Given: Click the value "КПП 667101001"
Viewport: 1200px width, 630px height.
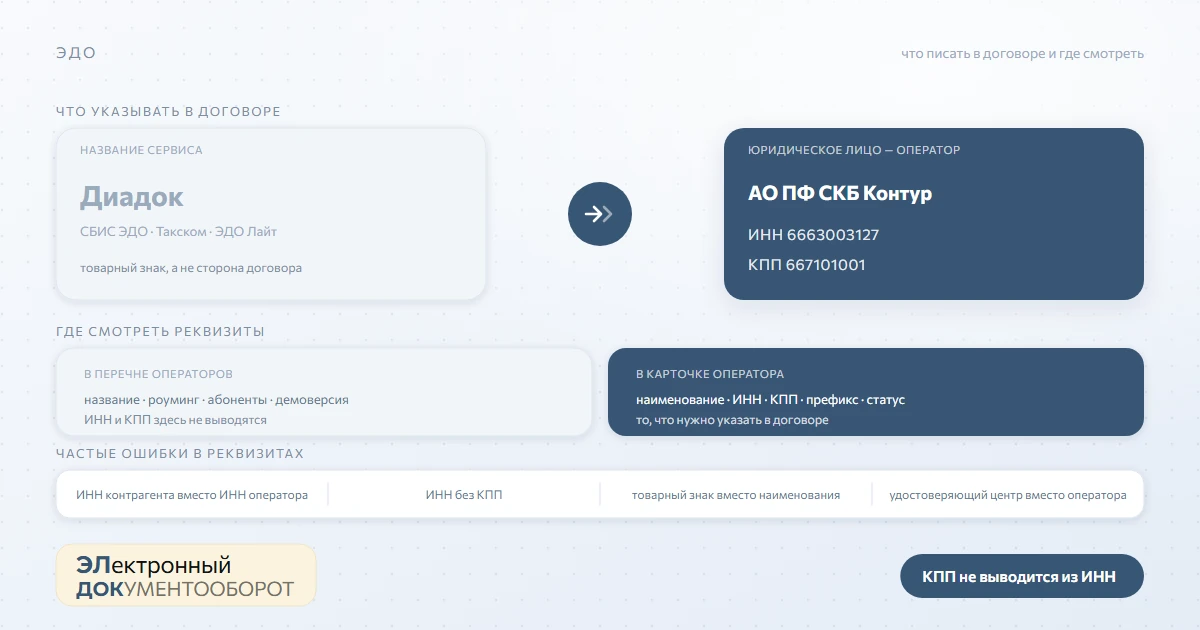Looking at the screenshot, I should 807,265.
